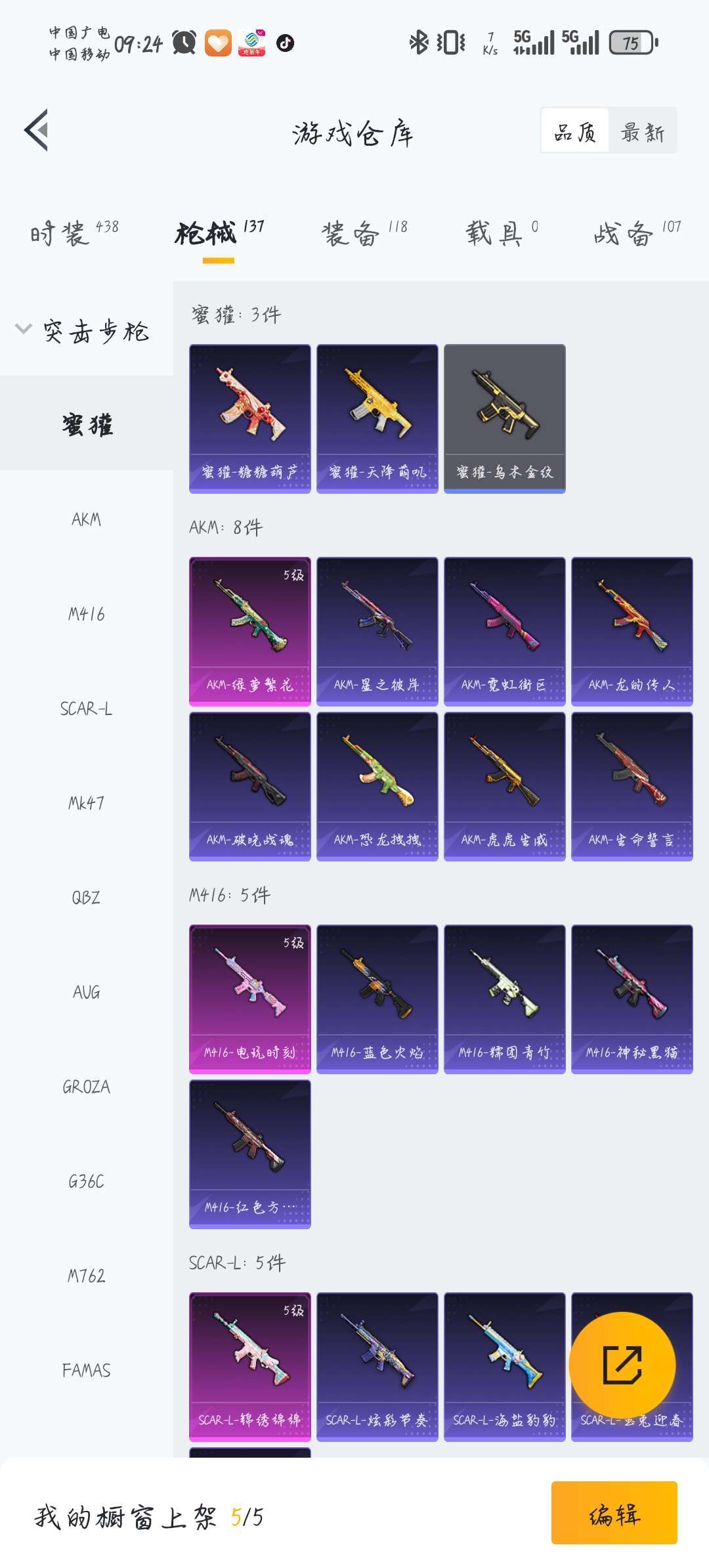Select the AKM-恐龙拽拽 skin
This screenshot has width=709, height=1568.
[377, 787]
